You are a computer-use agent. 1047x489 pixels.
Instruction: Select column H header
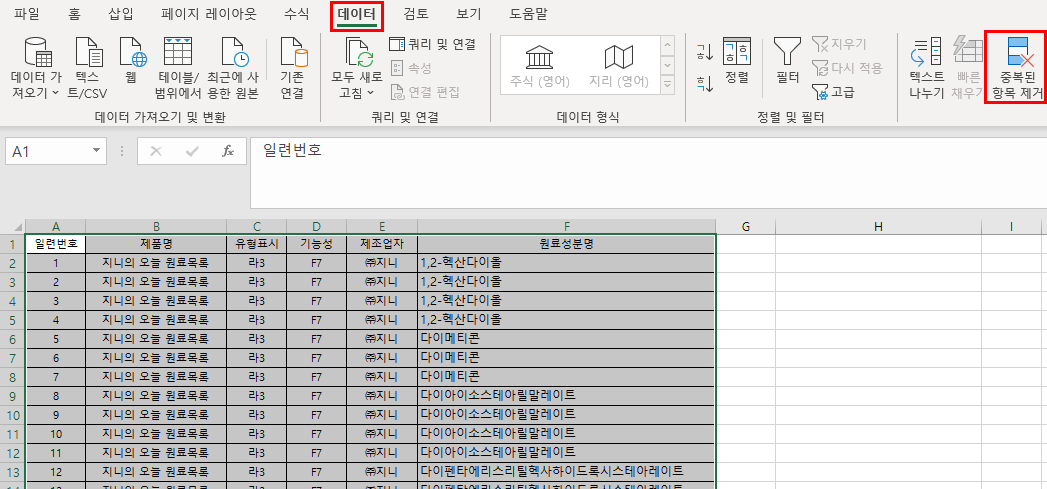pos(878,226)
